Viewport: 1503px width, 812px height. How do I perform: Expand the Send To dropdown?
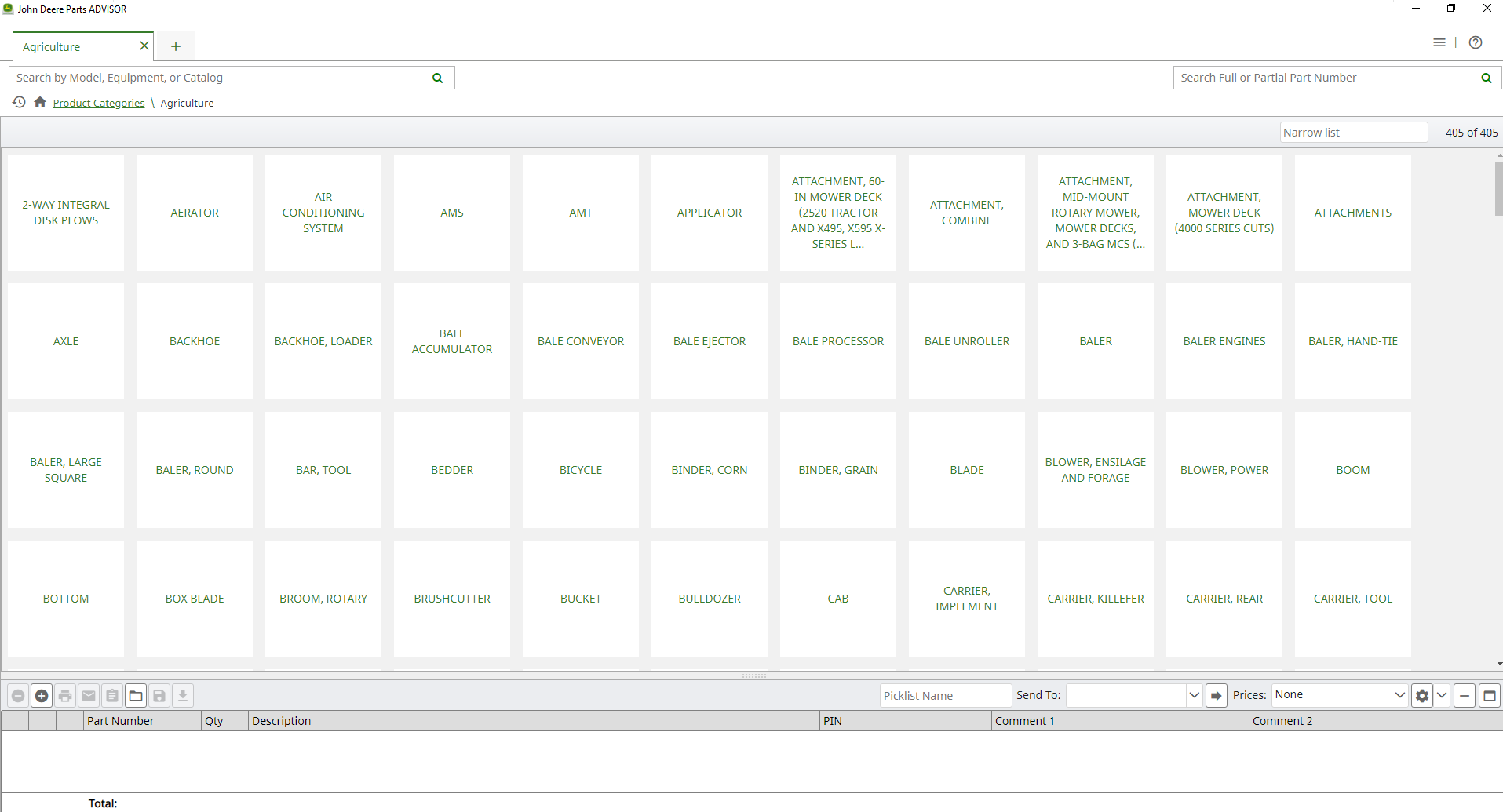click(x=1194, y=695)
